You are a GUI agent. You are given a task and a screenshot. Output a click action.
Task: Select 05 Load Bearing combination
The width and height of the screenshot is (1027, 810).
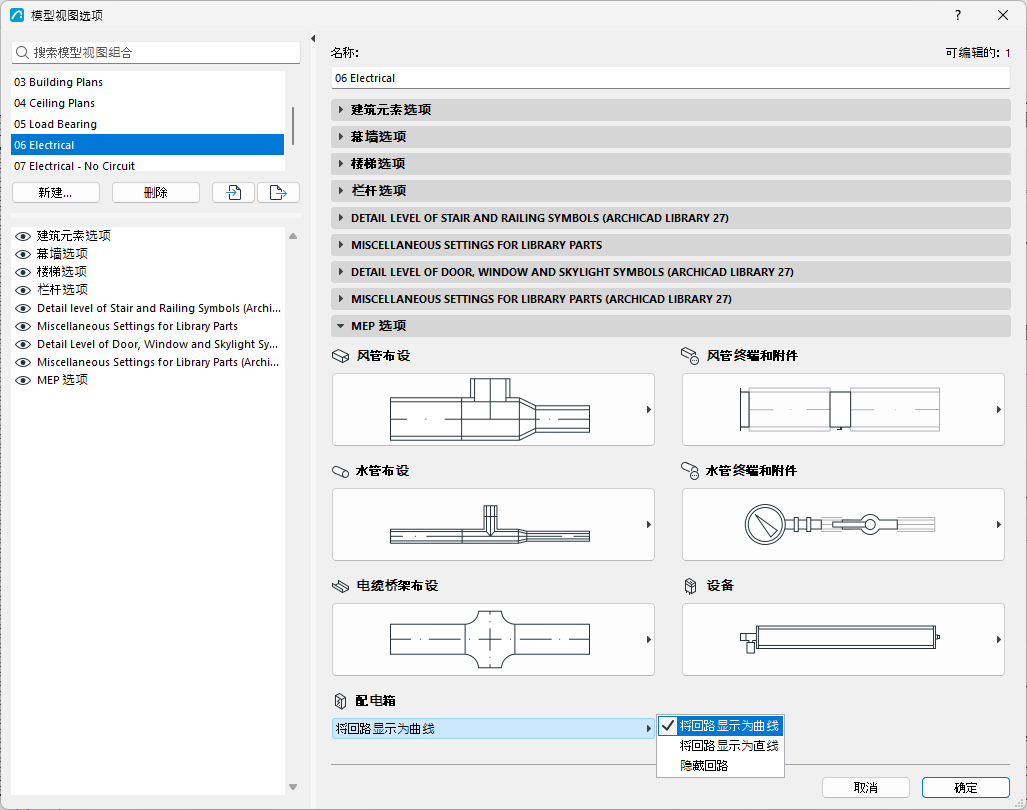pos(147,124)
